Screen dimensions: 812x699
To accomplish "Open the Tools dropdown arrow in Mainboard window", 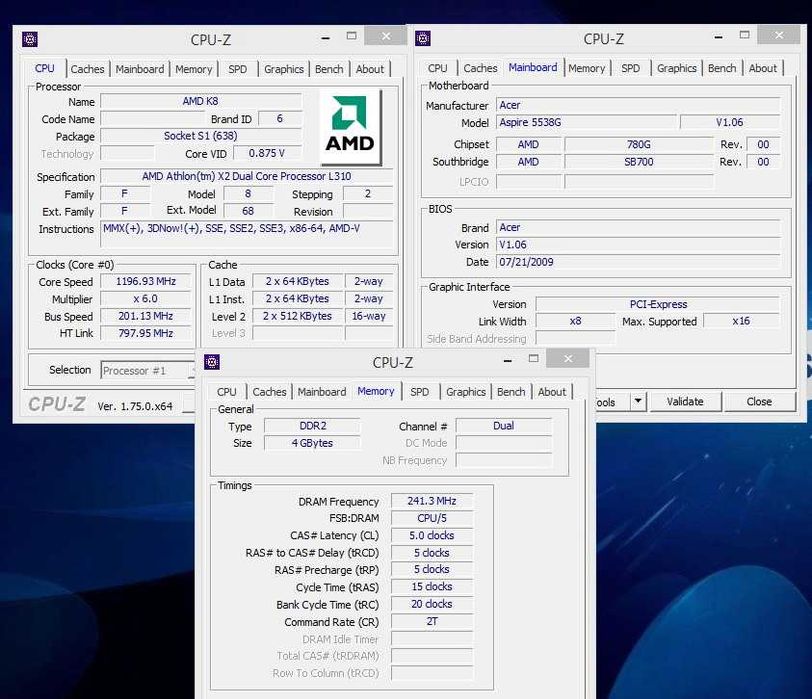I will [x=638, y=401].
